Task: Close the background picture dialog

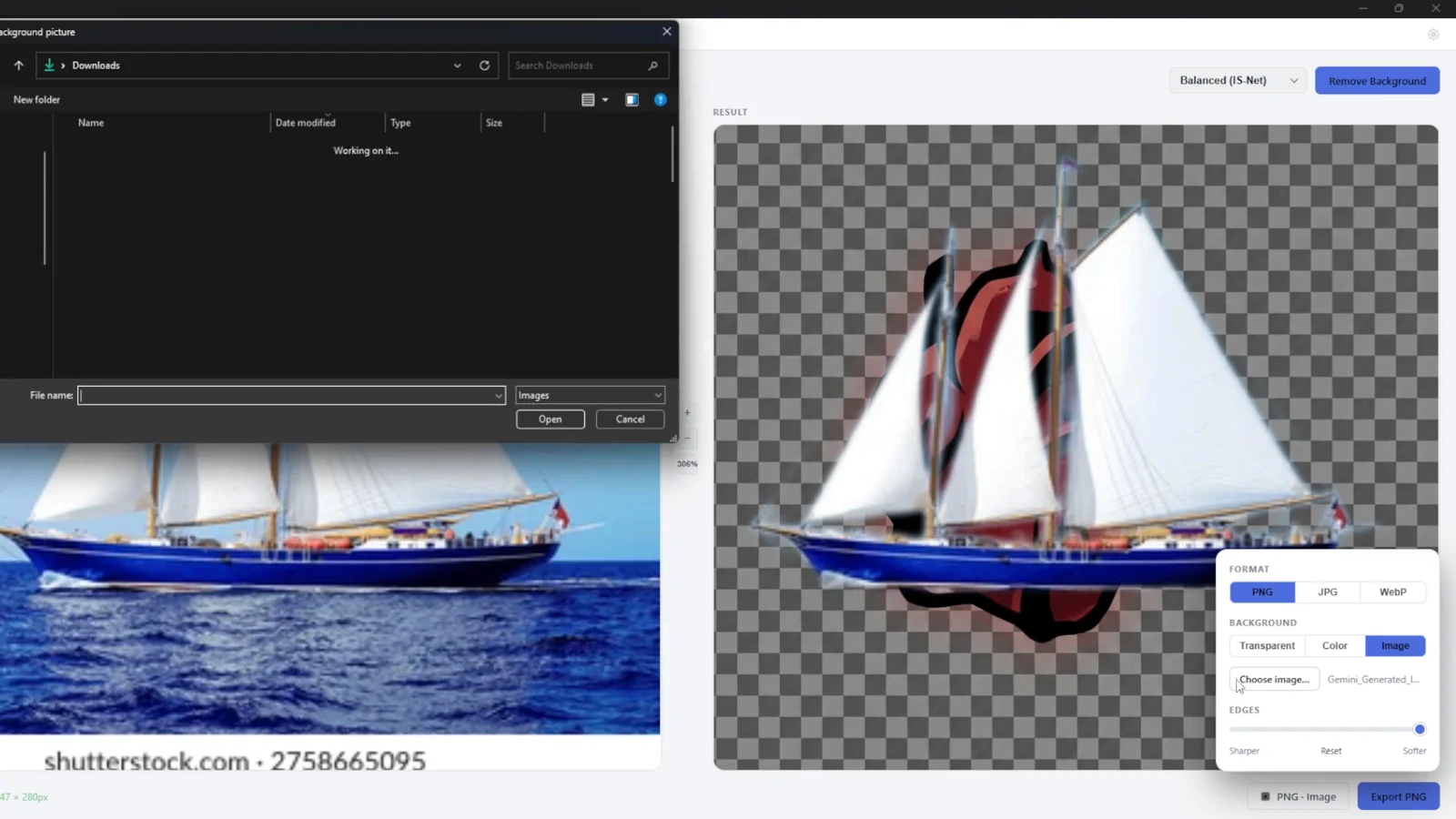Action: (667, 31)
